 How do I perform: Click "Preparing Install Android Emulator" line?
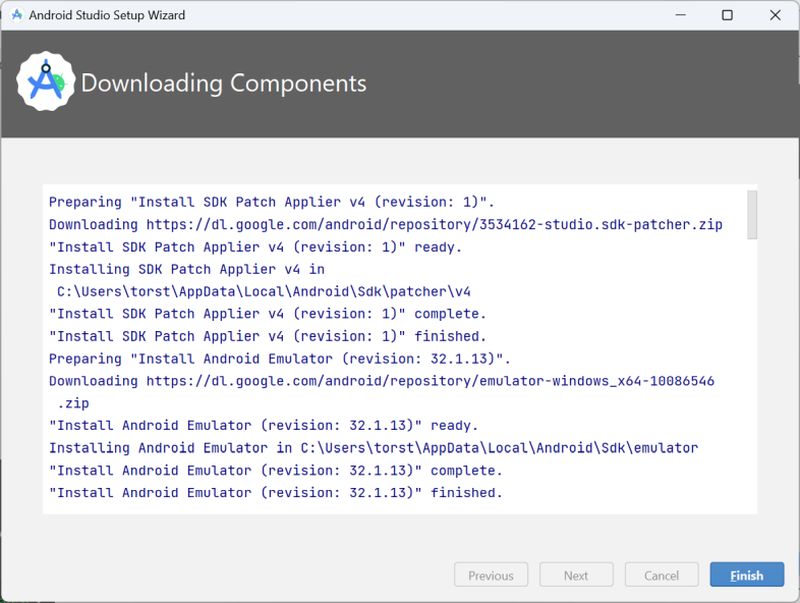point(280,359)
